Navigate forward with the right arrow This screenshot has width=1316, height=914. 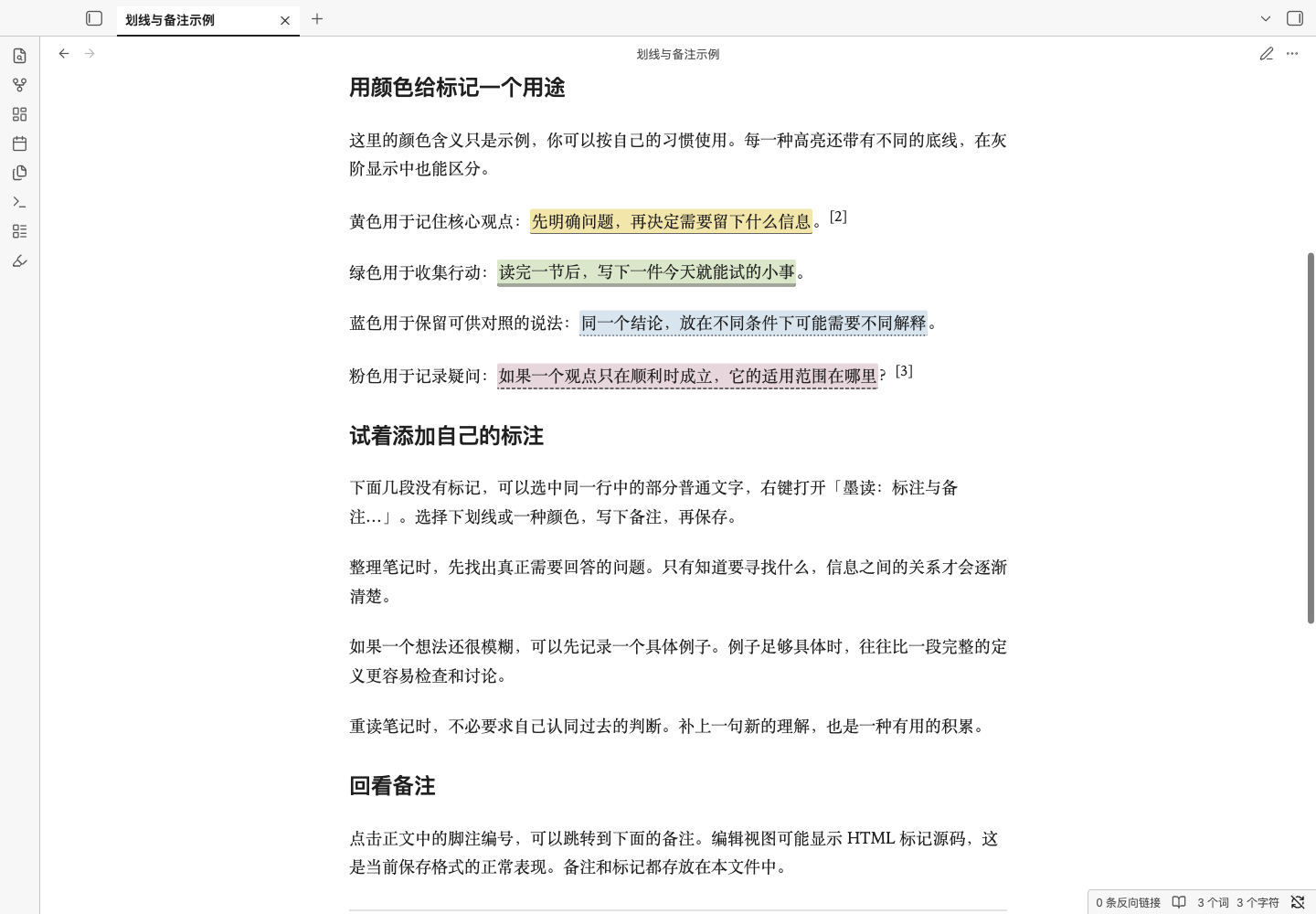(90, 54)
